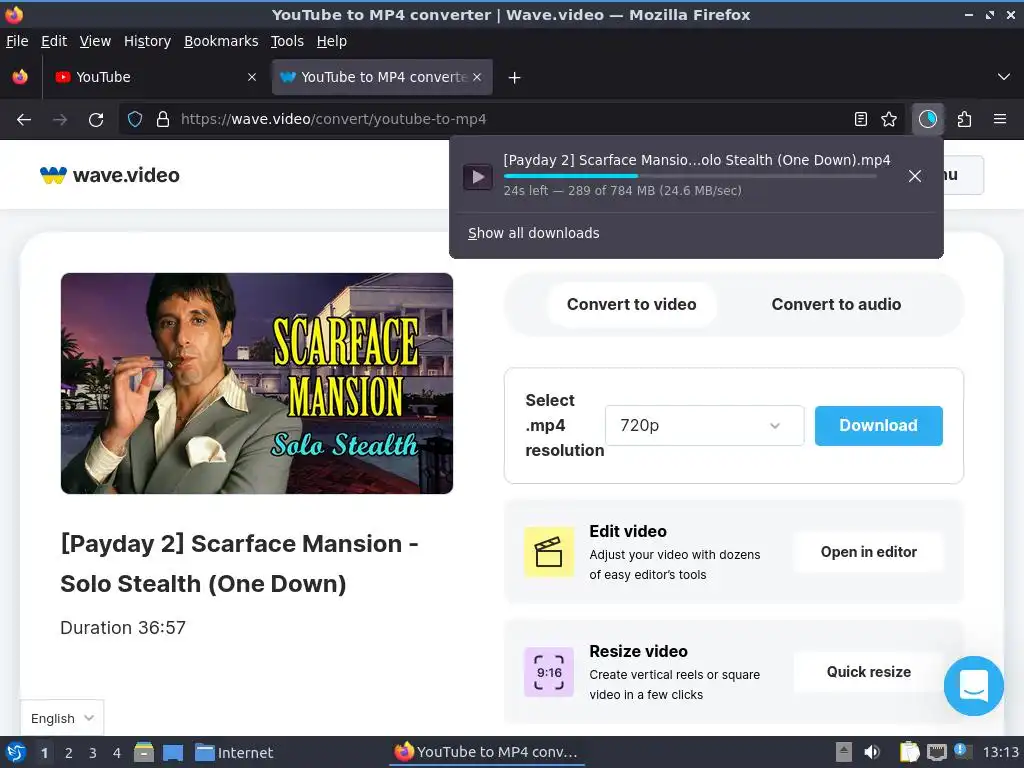The width and height of the screenshot is (1024, 768).
Task: Open the 720p resolution dropdown
Action: tap(704, 426)
